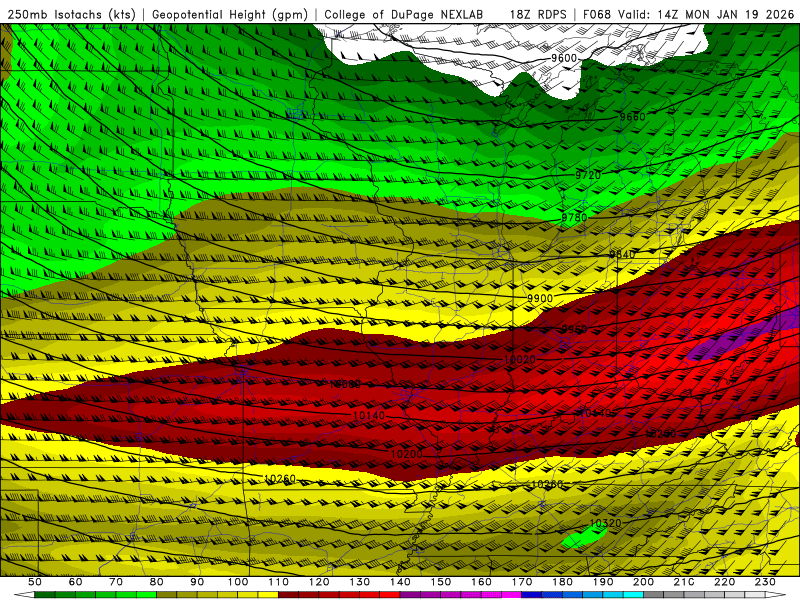This screenshot has width=800, height=600.
Task: Click the 10020 height contour label
Action: (x=520, y=359)
